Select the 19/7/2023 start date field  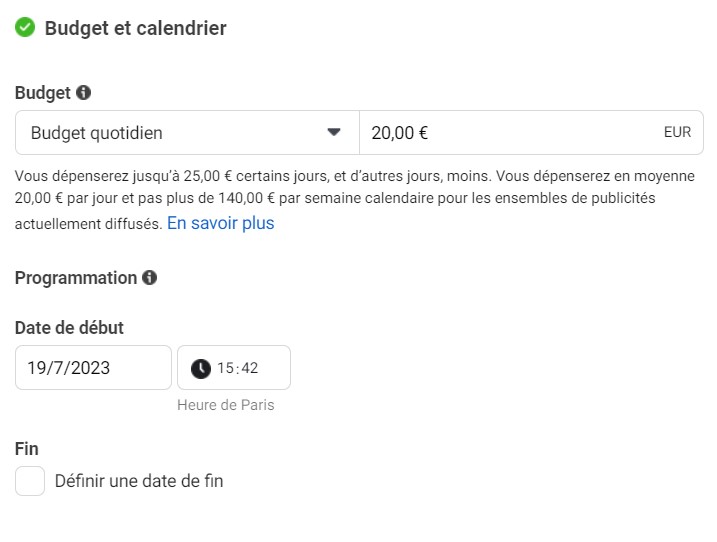(x=93, y=368)
